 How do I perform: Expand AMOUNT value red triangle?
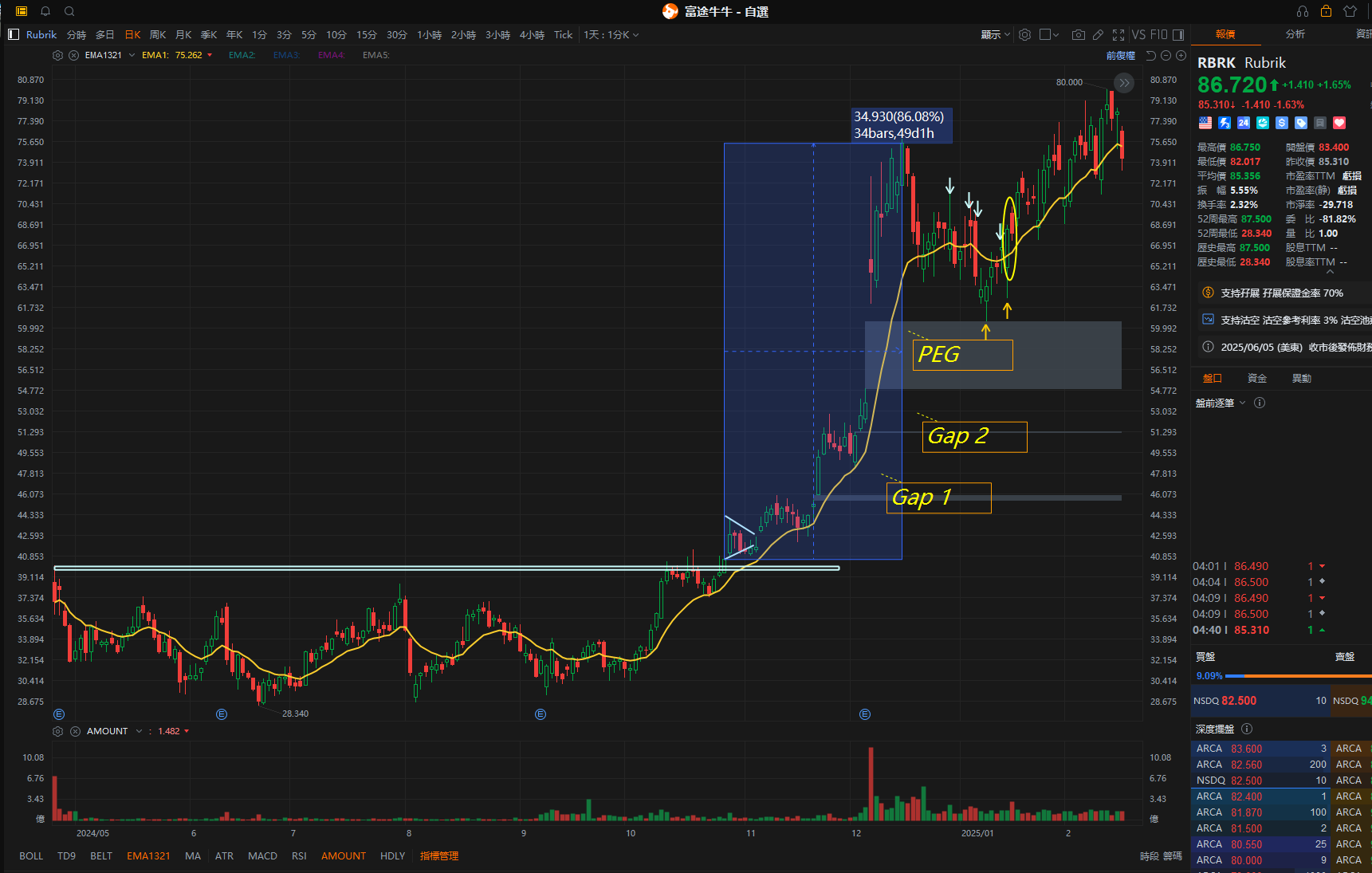pyautogui.click(x=187, y=731)
